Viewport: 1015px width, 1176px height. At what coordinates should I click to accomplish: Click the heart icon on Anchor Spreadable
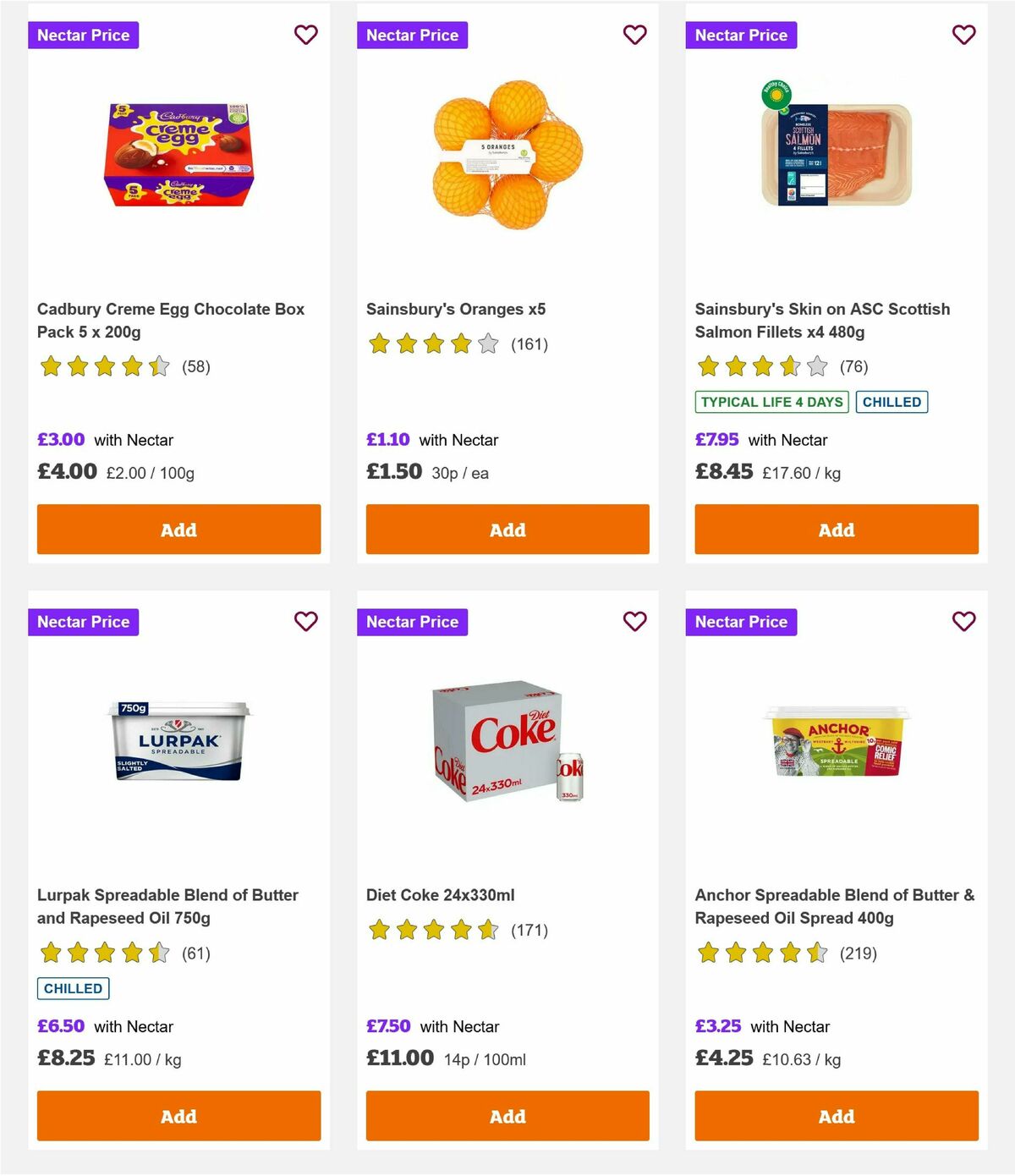964,621
